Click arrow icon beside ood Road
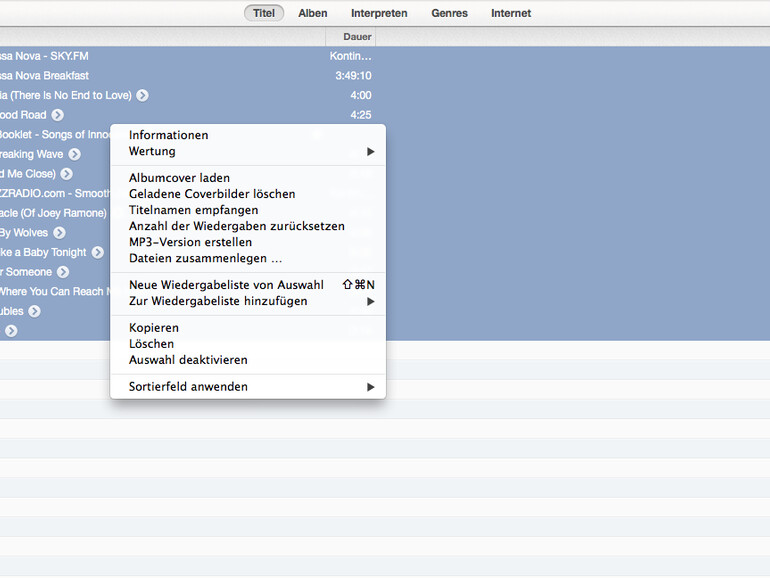The height and width of the screenshot is (578, 770). 57,115
